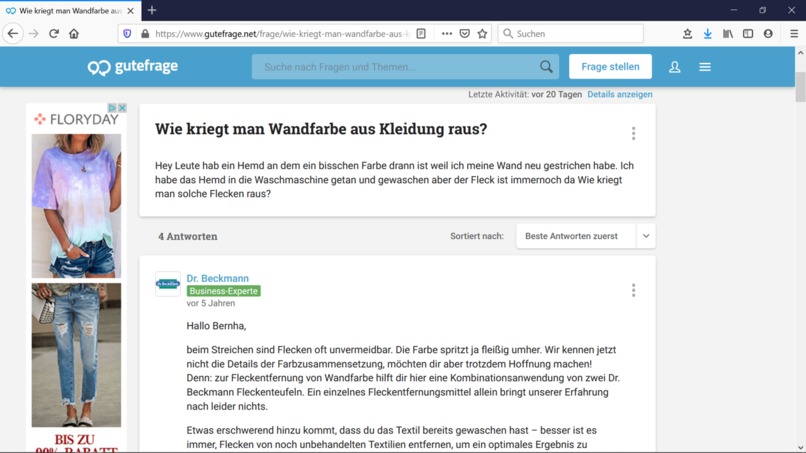
Task: Open the Firefox library icon
Action: [x=728, y=34]
